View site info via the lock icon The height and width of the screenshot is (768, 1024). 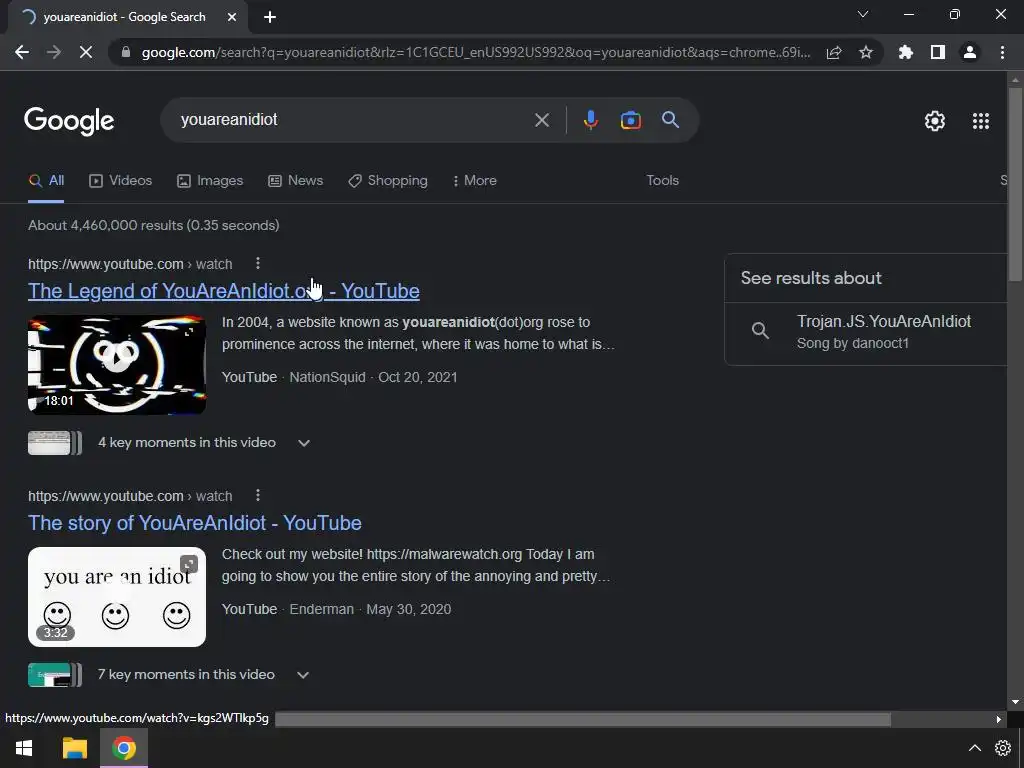point(126,52)
